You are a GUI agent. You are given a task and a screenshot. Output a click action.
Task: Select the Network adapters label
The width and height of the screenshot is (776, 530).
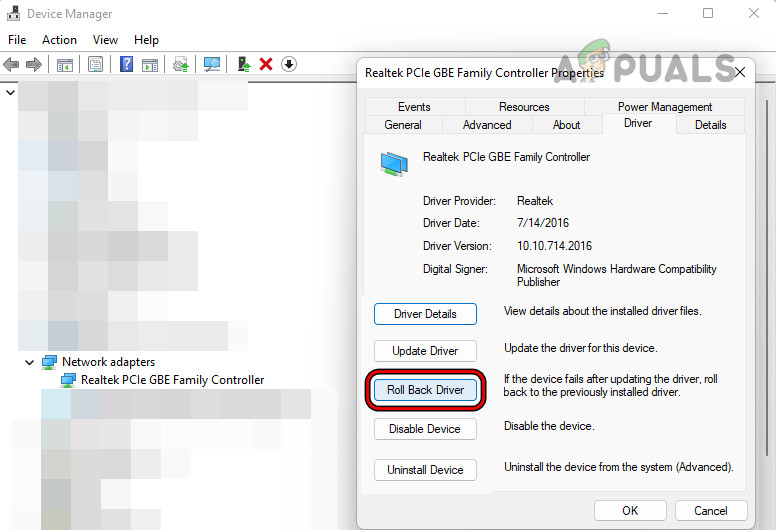pos(108,362)
